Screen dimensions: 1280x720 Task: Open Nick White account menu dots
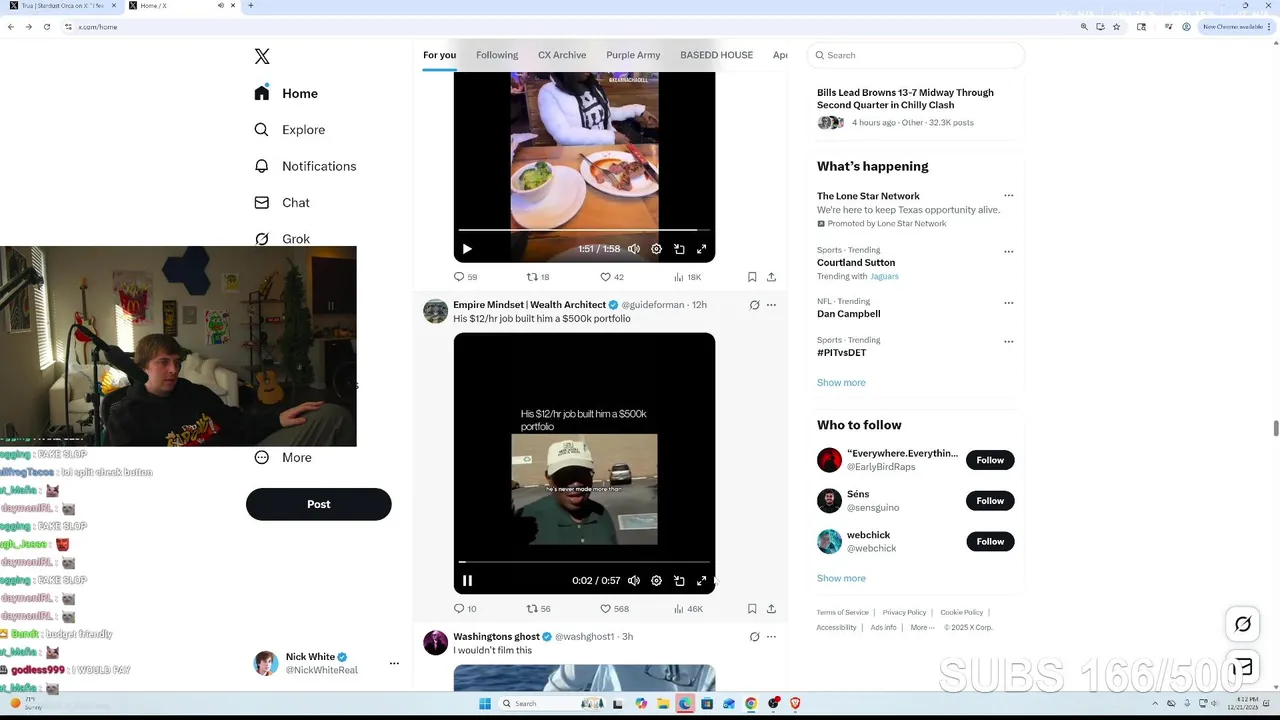pyautogui.click(x=394, y=663)
